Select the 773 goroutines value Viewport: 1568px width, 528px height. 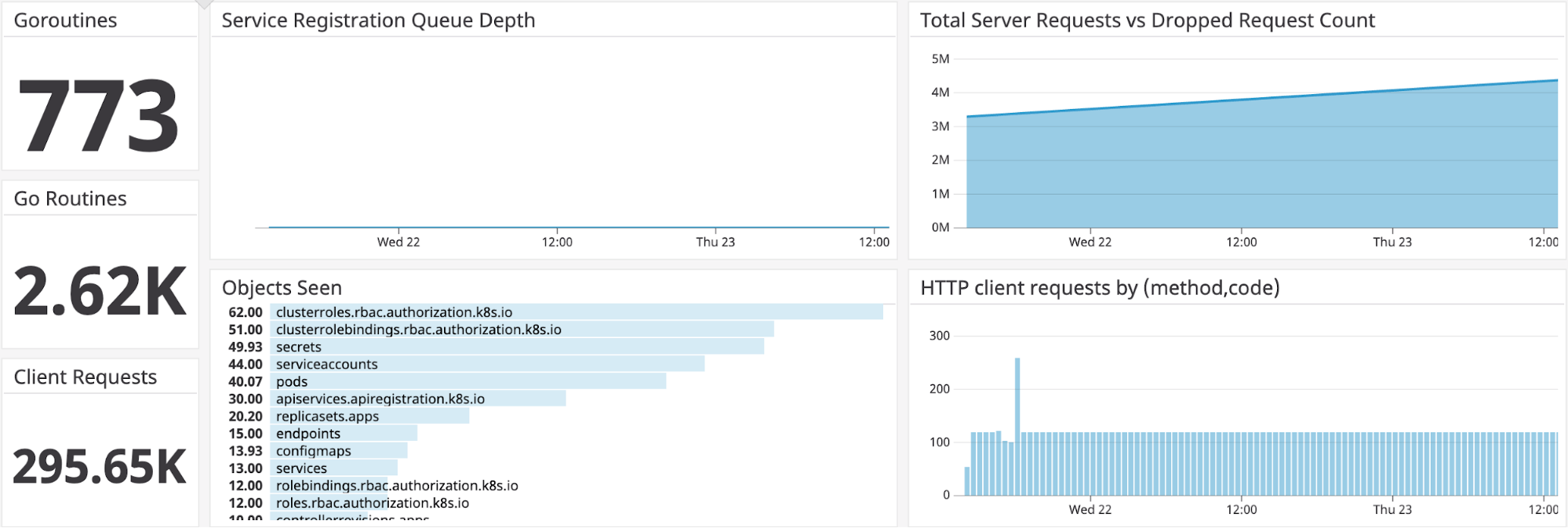click(99, 116)
